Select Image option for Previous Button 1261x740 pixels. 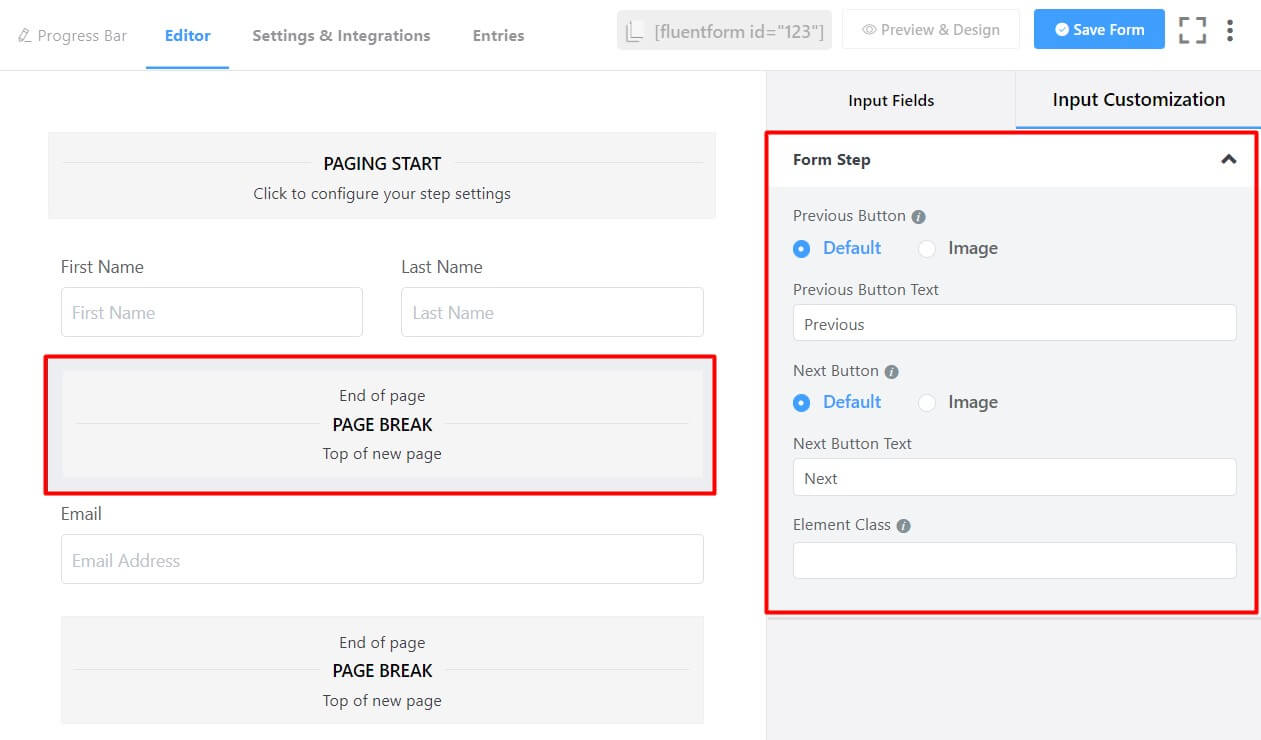coord(927,248)
